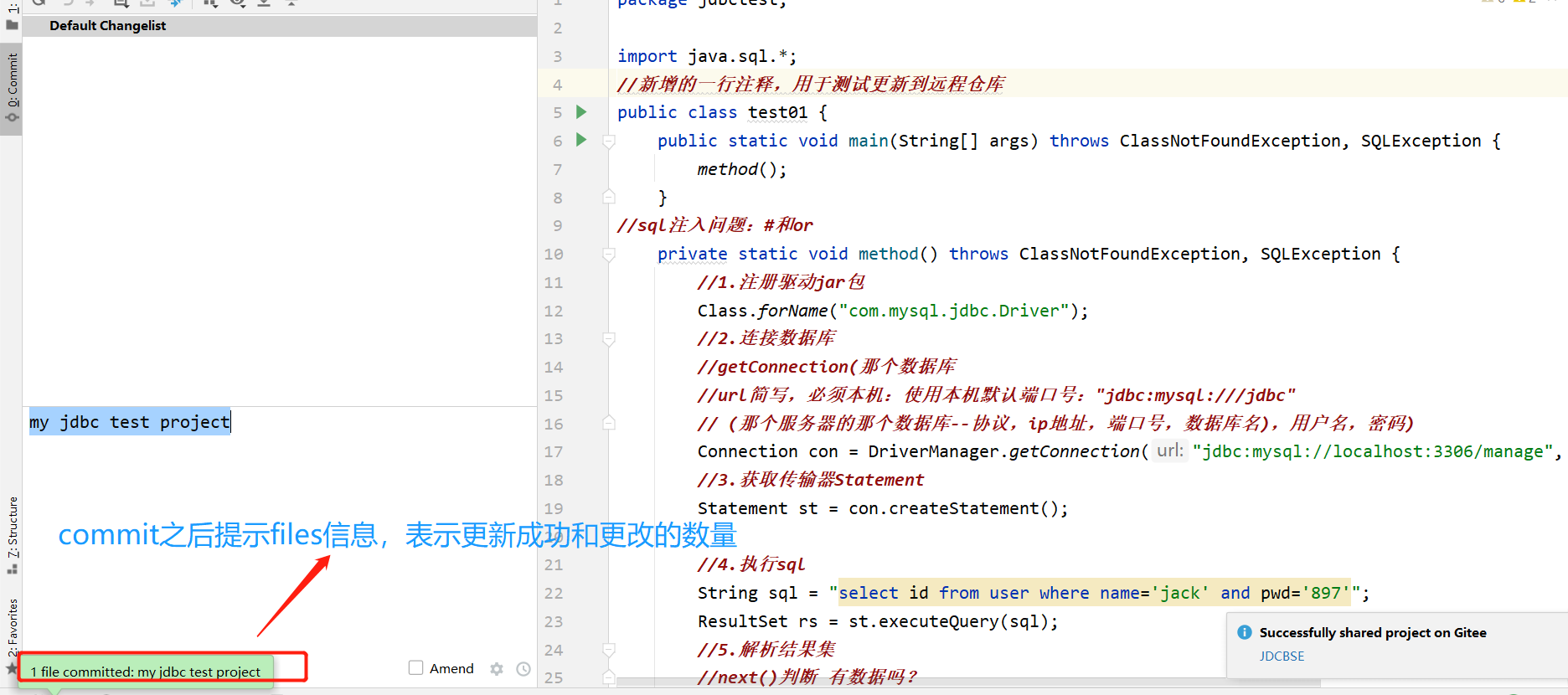Collapse method() fold marker at line 10
The width and height of the screenshot is (1568, 695).
(609, 255)
